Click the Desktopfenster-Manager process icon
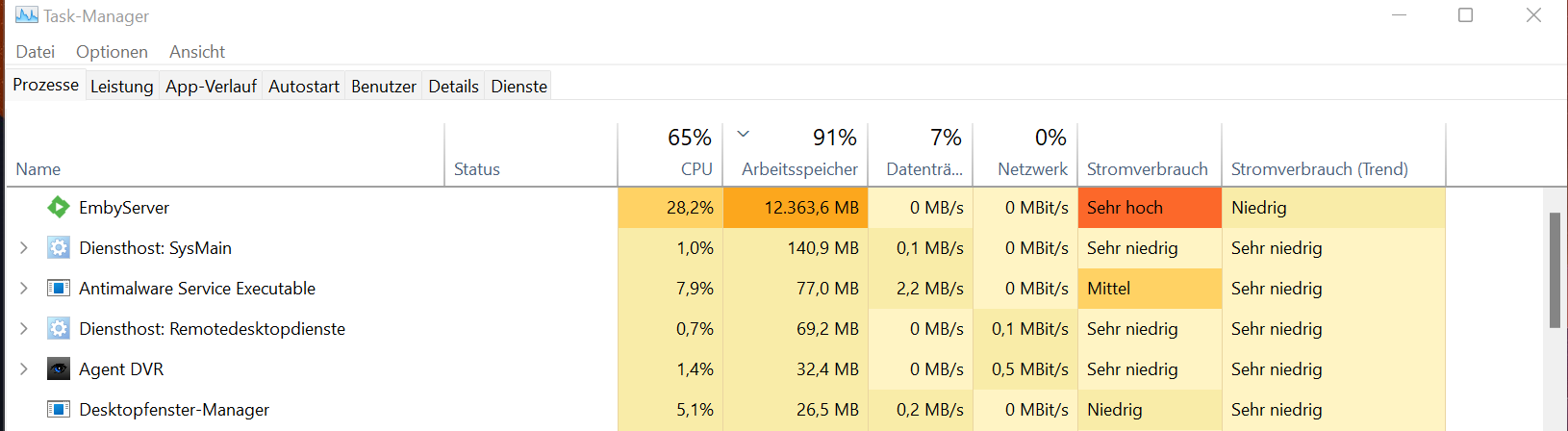The image size is (1568, 431). click(59, 410)
